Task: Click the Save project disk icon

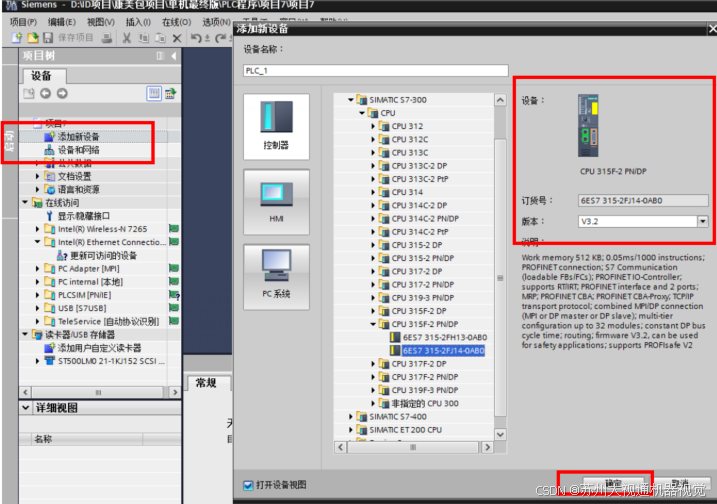Action: [48, 38]
